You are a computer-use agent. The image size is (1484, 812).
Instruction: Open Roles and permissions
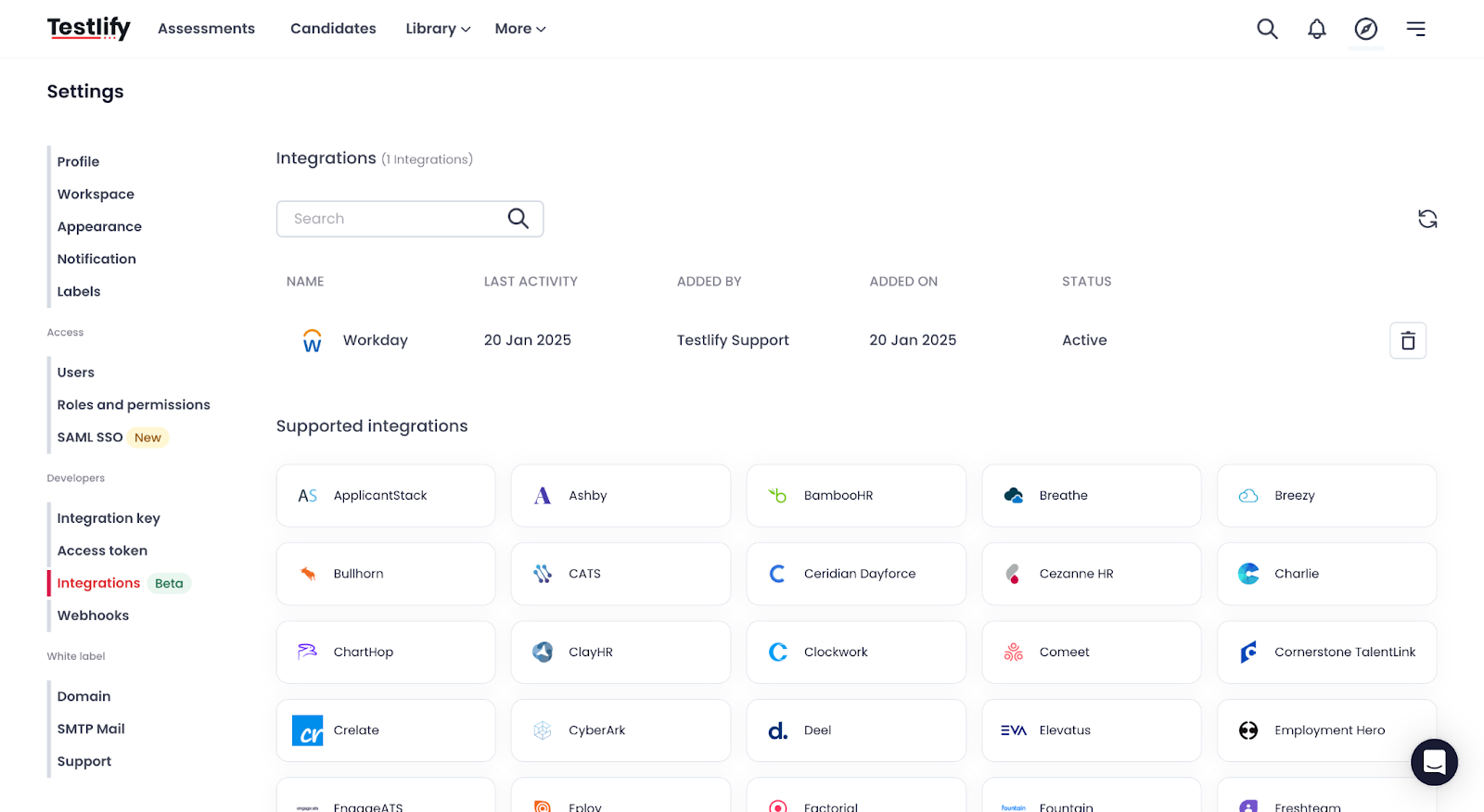coord(134,405)
